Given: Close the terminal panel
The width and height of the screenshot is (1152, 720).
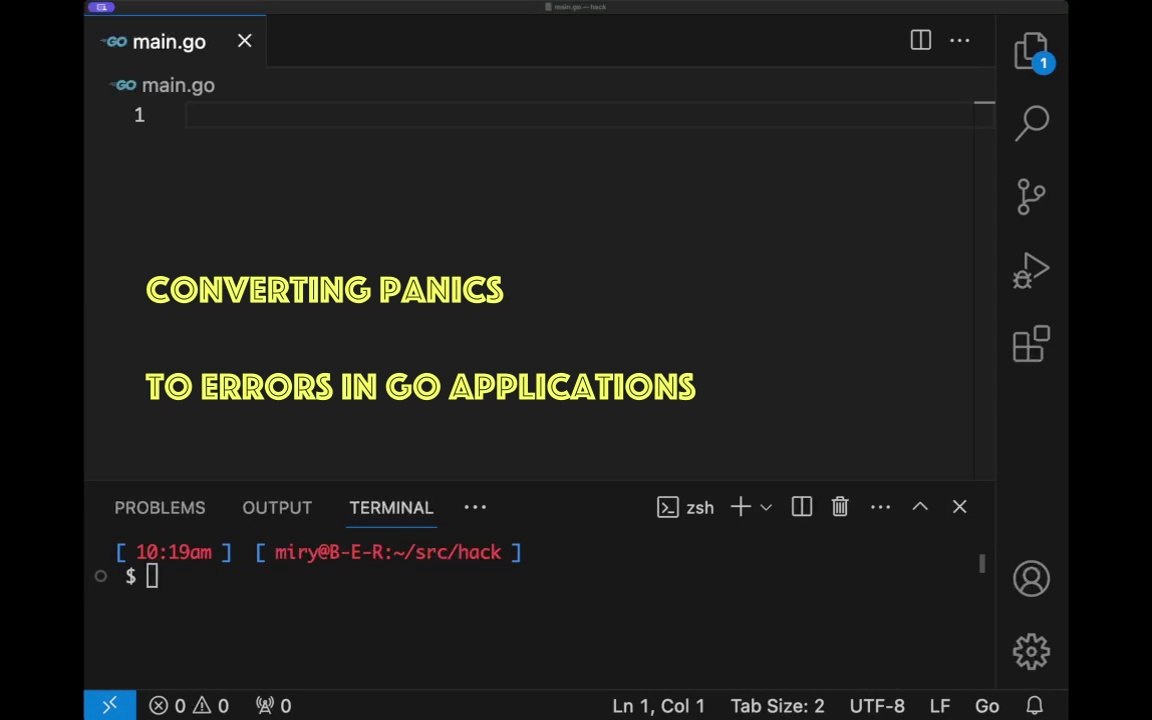Looking at the screenshot, I should [x=960, y=507].
